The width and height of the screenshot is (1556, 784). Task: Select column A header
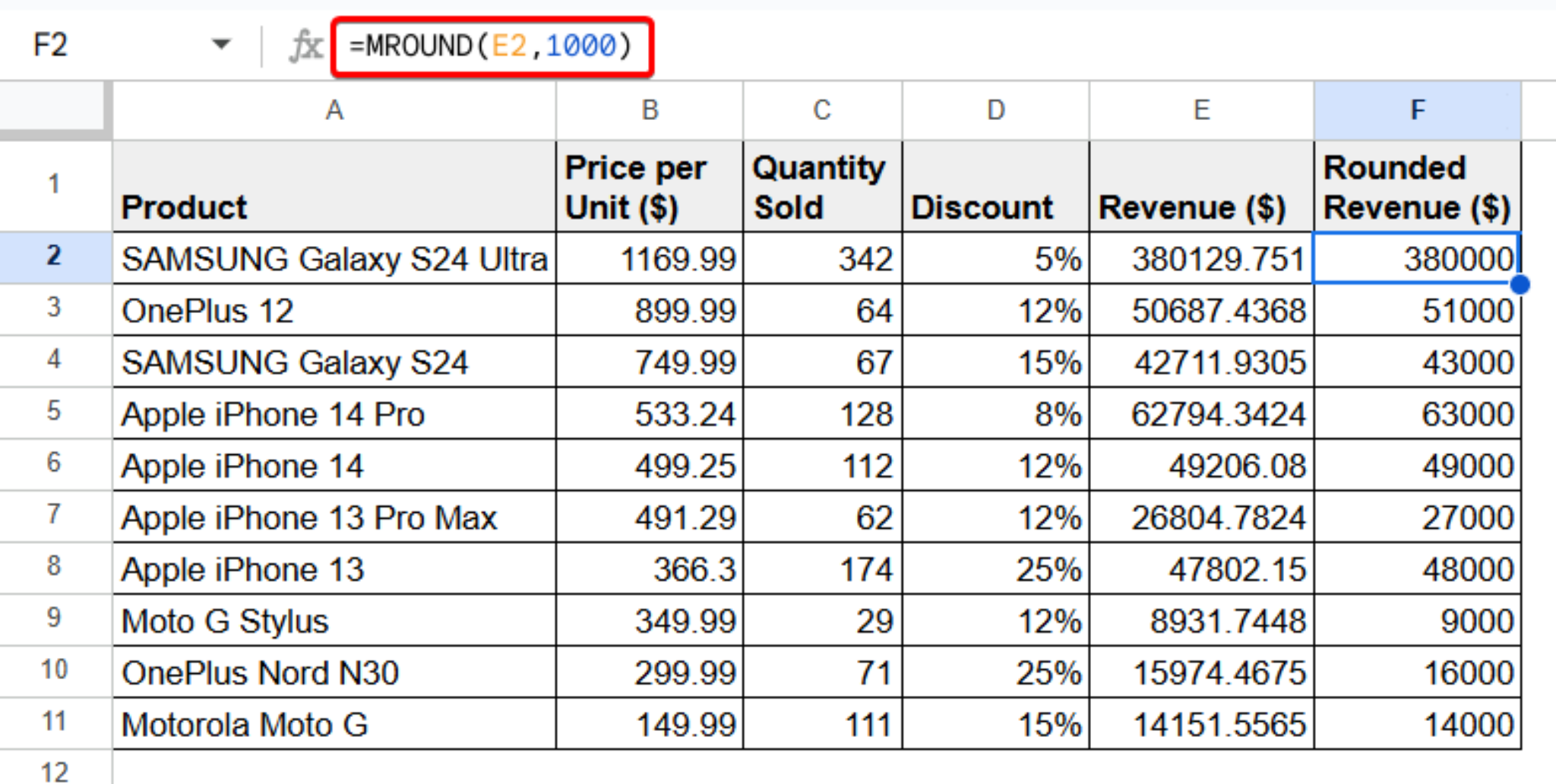click(x=334, y=111)
